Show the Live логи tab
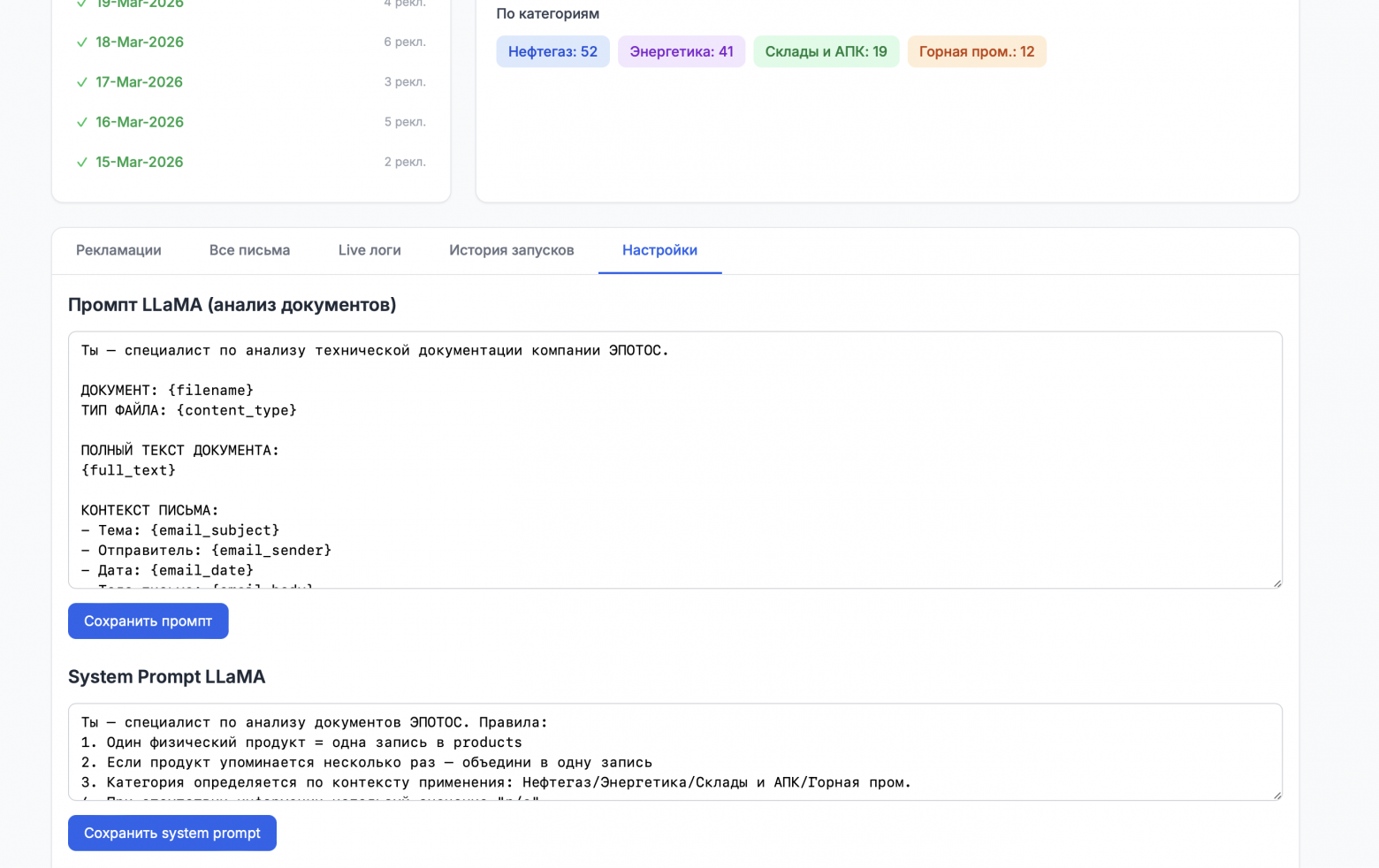The image size is (1379, 868). [370, 250]
